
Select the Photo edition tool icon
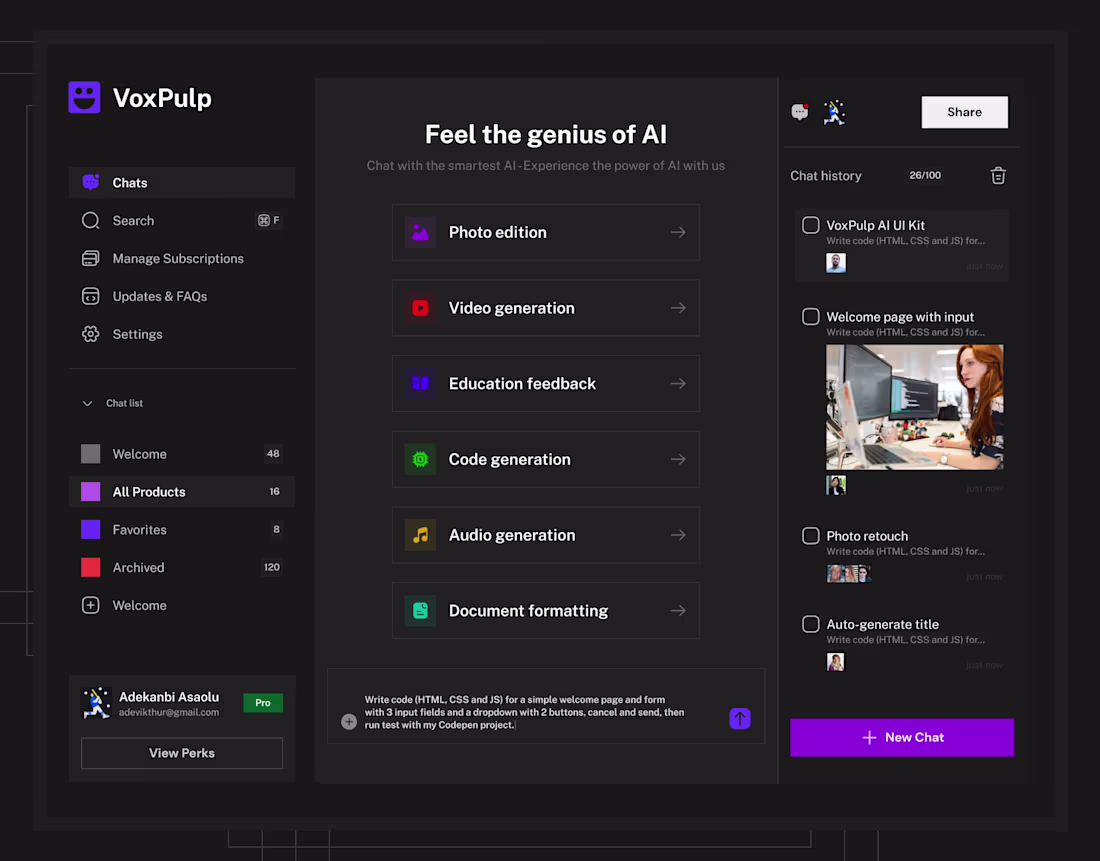[419, 231]
